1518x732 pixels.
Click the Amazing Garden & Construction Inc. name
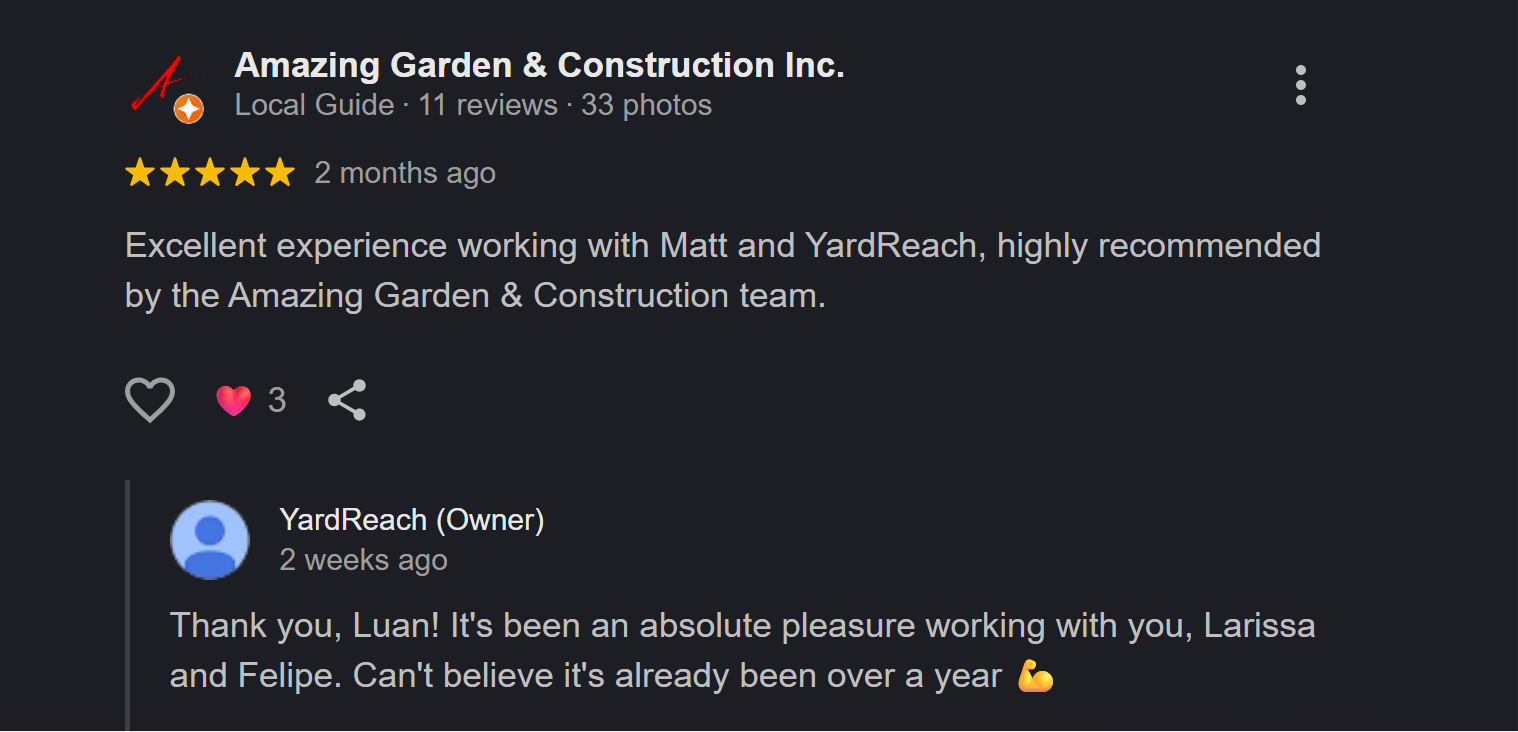pos(540,64)
